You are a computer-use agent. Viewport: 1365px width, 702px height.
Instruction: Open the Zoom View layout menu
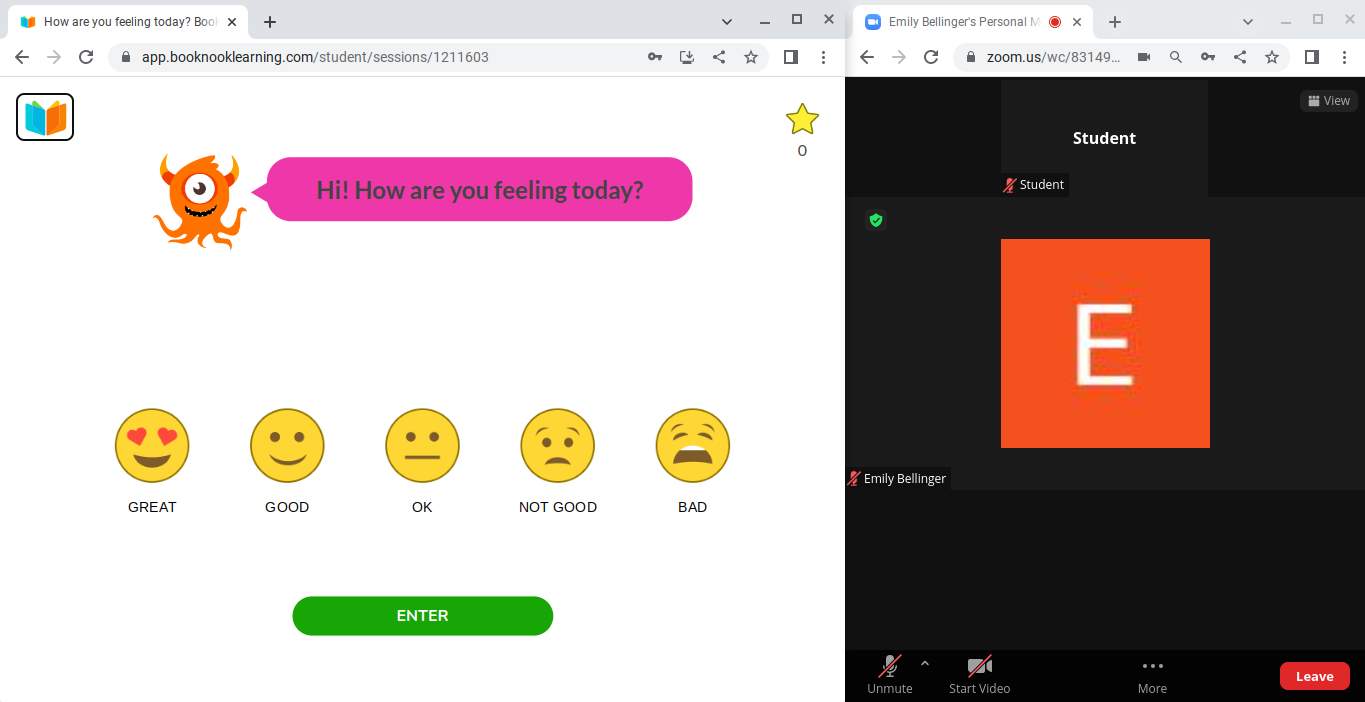coord(1329,101)
